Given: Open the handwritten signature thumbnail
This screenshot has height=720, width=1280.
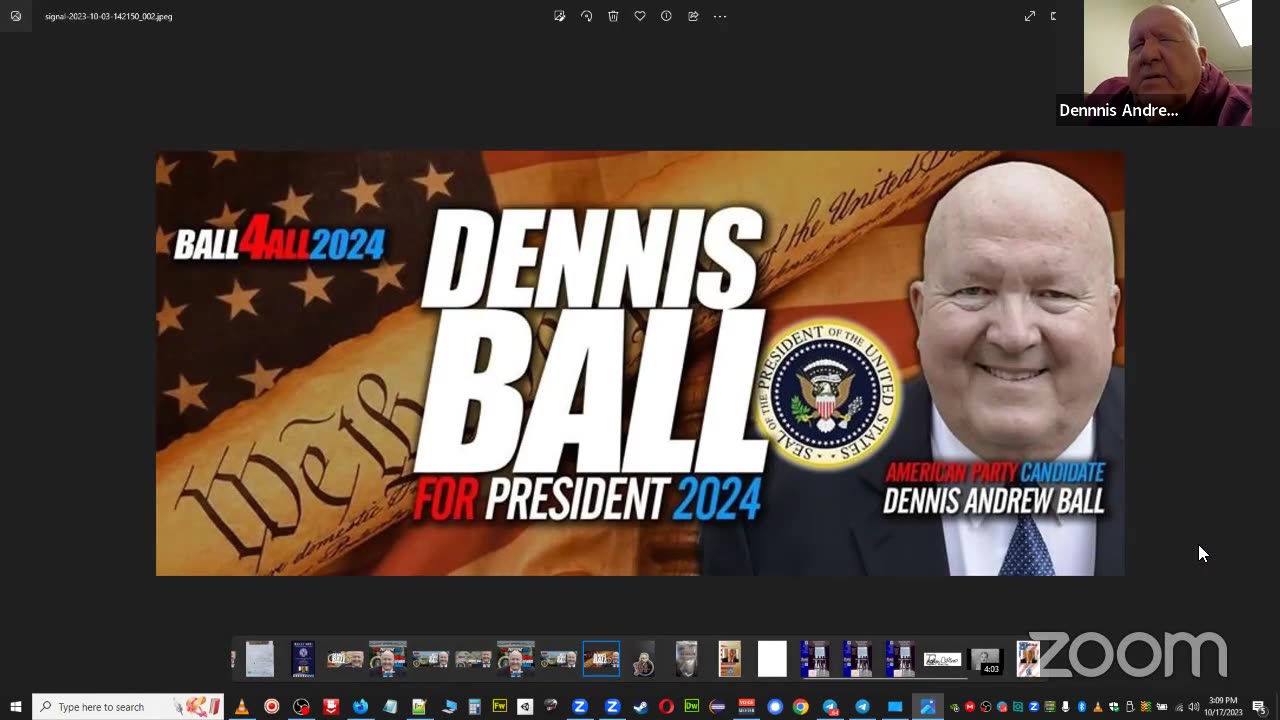Looking at the screenshot, I should tap(942, 659).
